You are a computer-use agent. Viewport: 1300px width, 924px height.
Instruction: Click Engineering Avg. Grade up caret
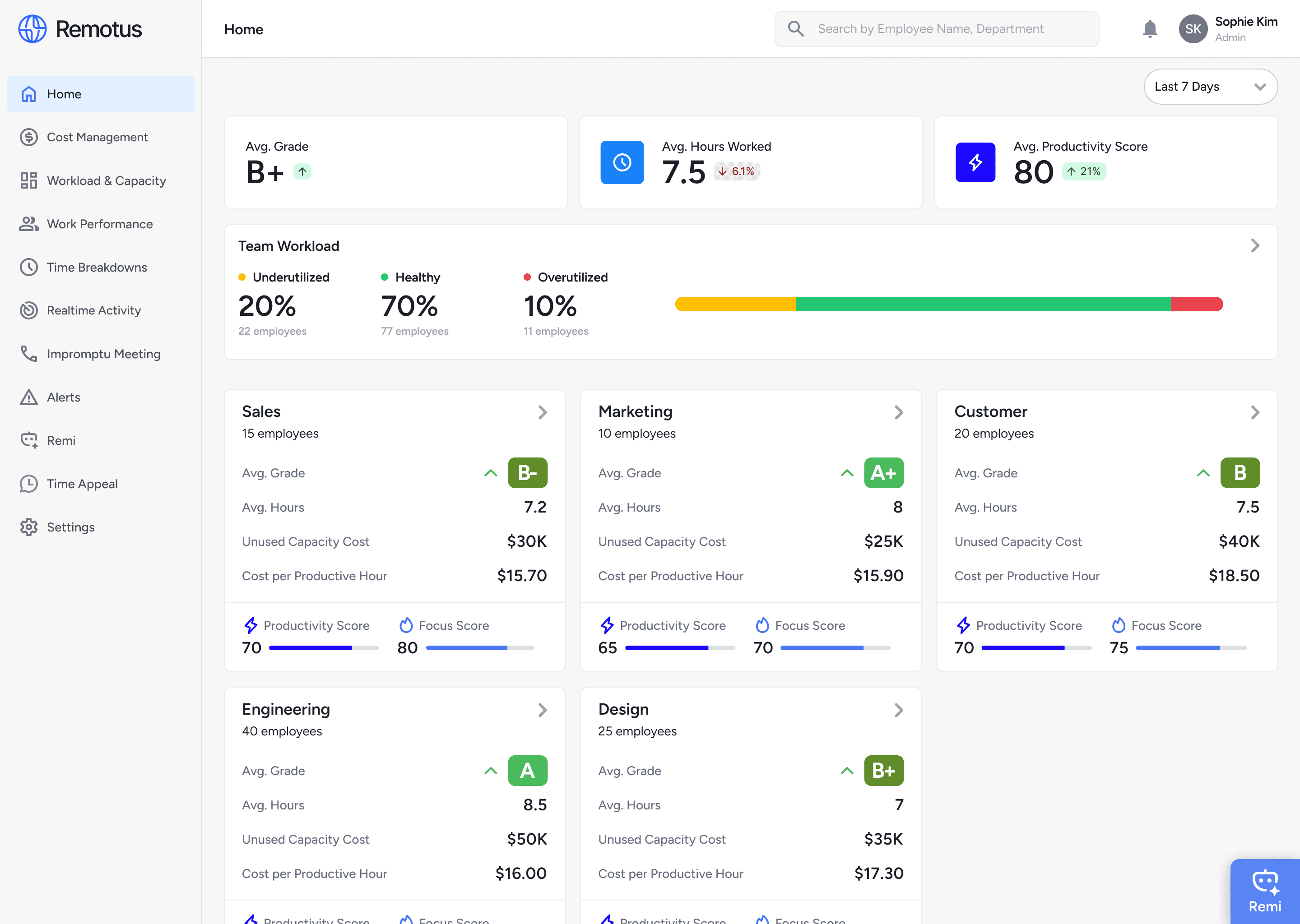click(x=490, y=771)
